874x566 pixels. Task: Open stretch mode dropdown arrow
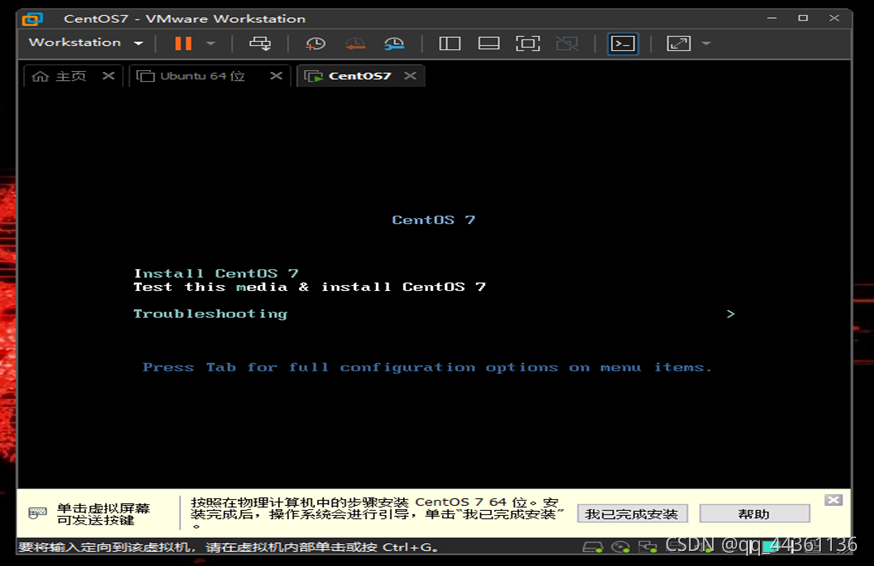click(x=706, y=43)
